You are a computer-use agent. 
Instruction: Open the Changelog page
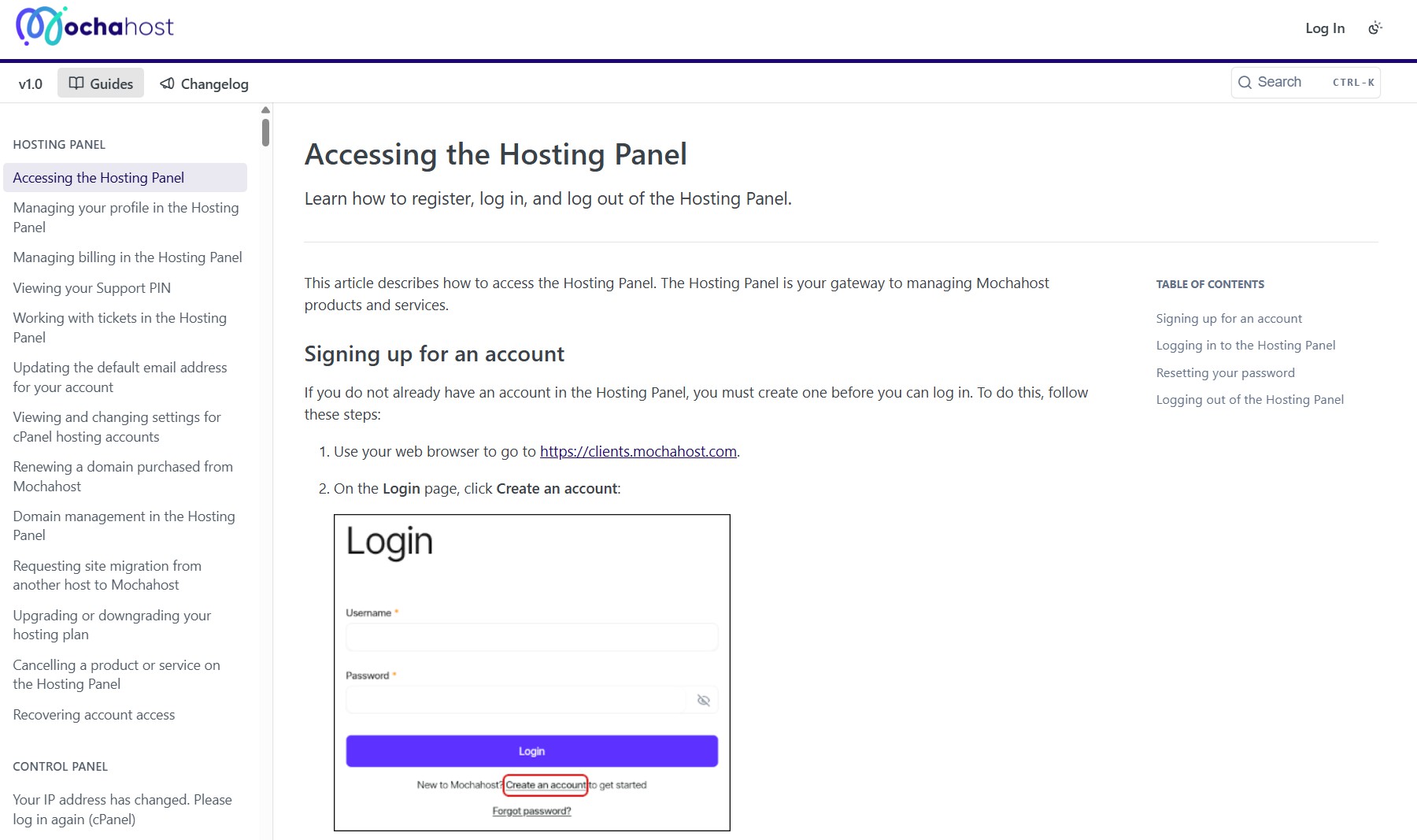(213, 83)
